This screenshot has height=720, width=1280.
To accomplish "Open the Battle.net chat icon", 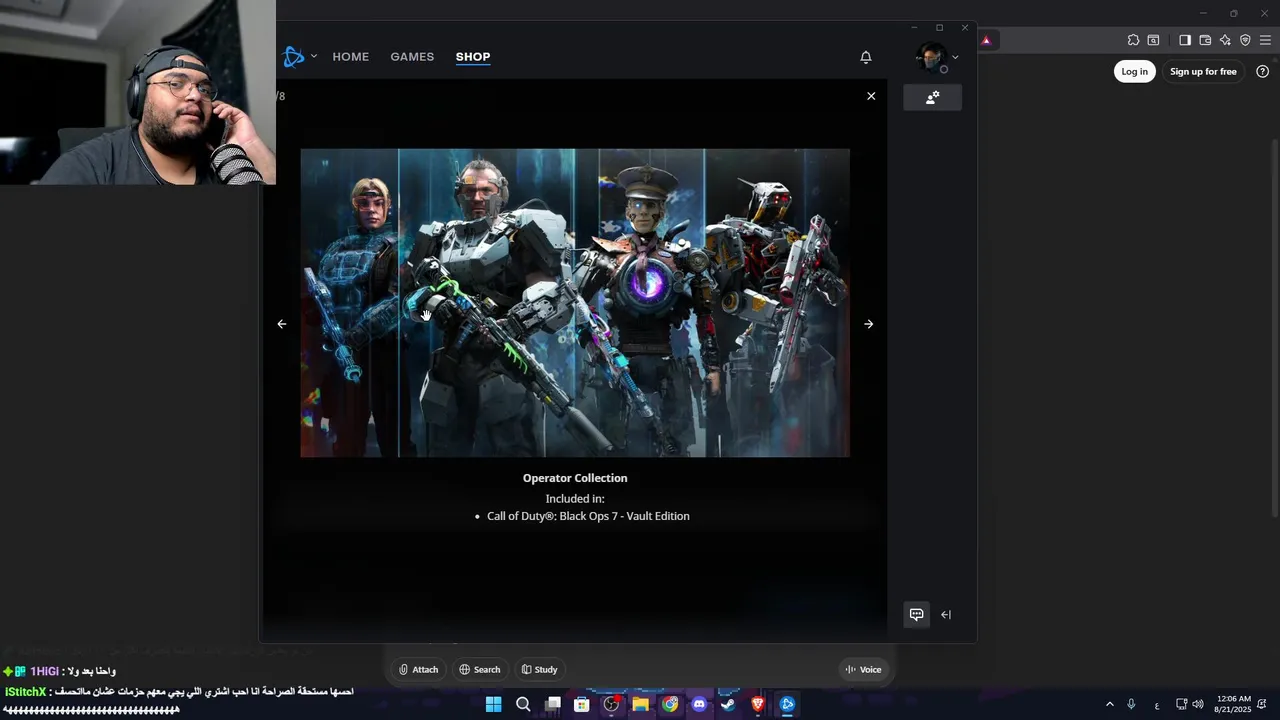I will click(x=916, y=614).
